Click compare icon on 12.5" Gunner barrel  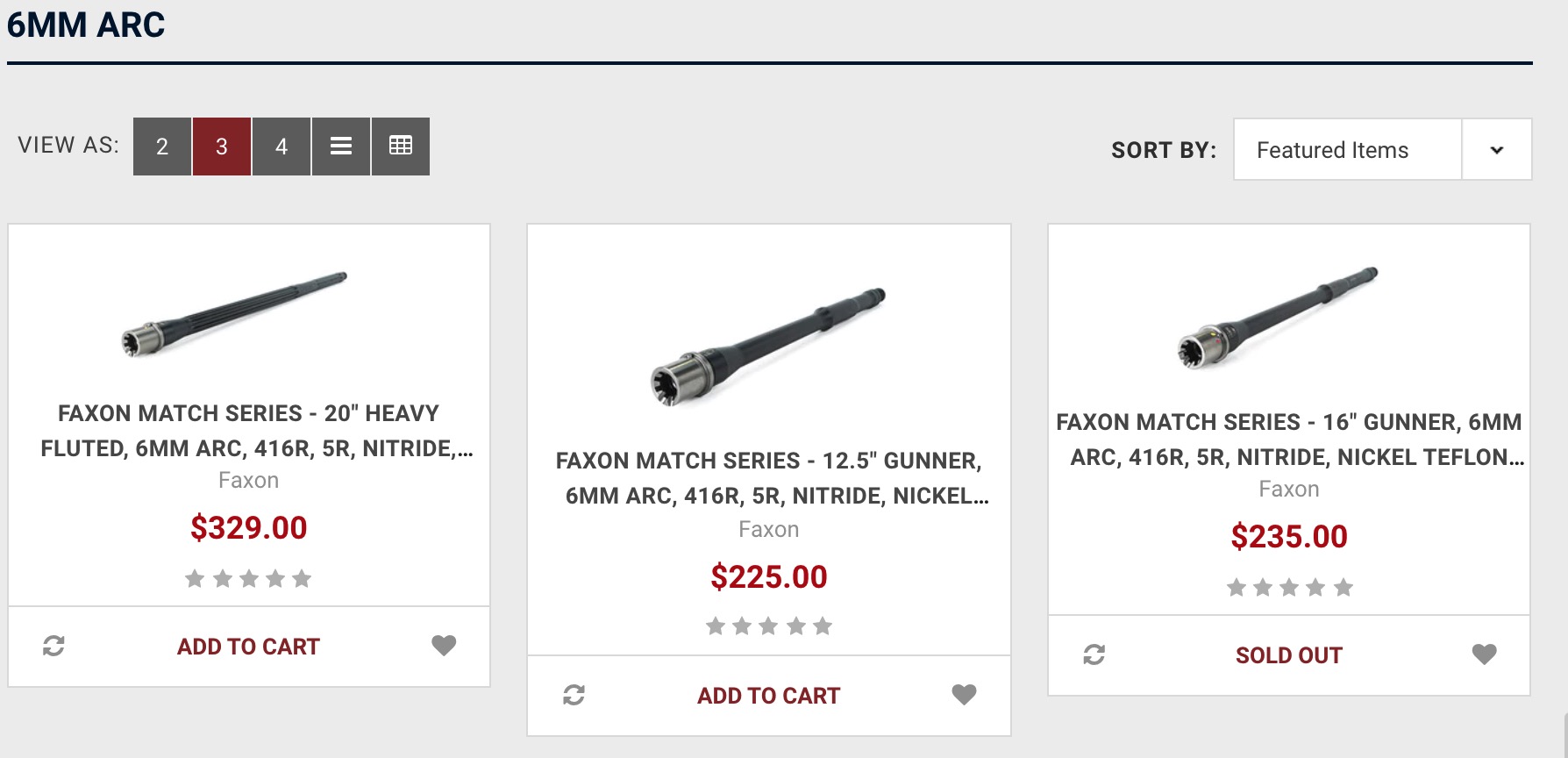click(574, 696)
